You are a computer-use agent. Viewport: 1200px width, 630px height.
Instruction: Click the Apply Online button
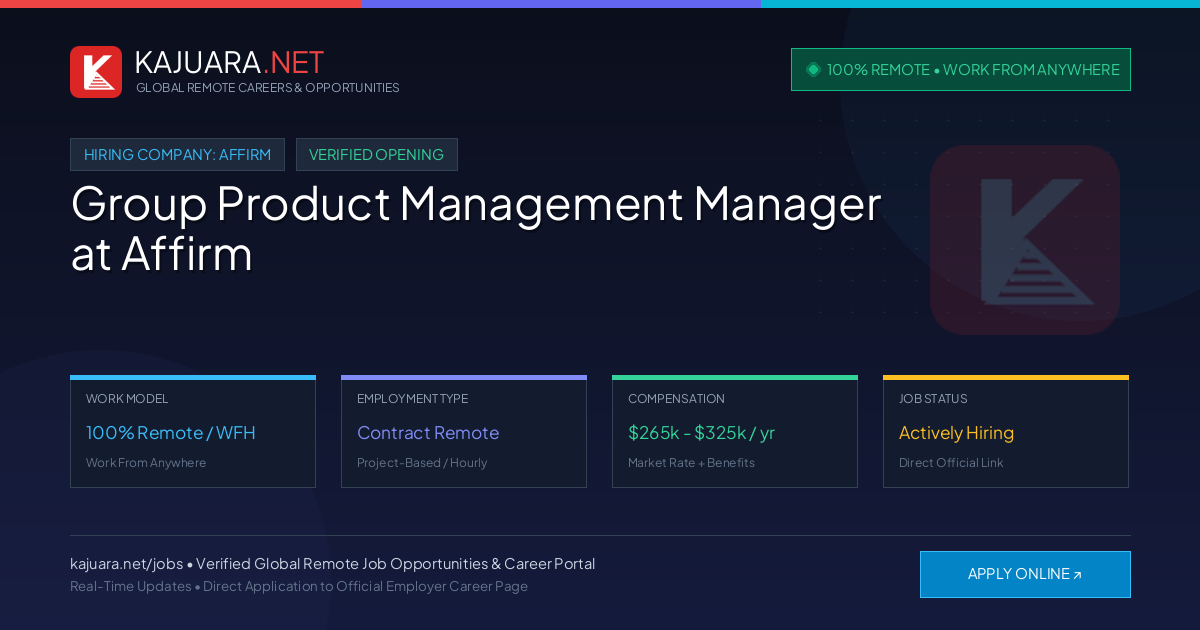[1025, 574]
